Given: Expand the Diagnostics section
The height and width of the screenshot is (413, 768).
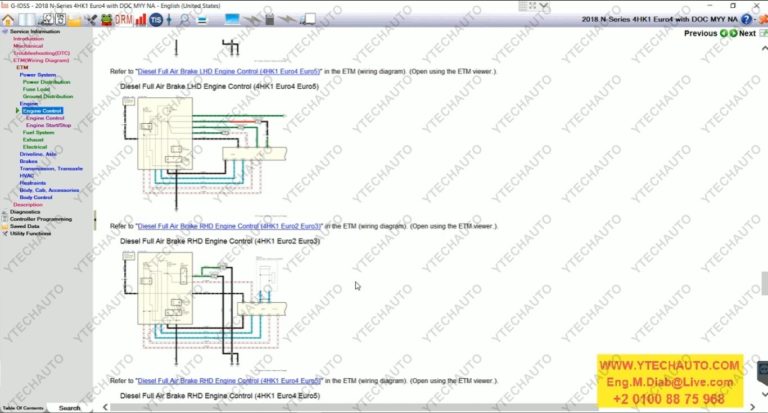Looking at the screenshot, I should coord(25,212).
